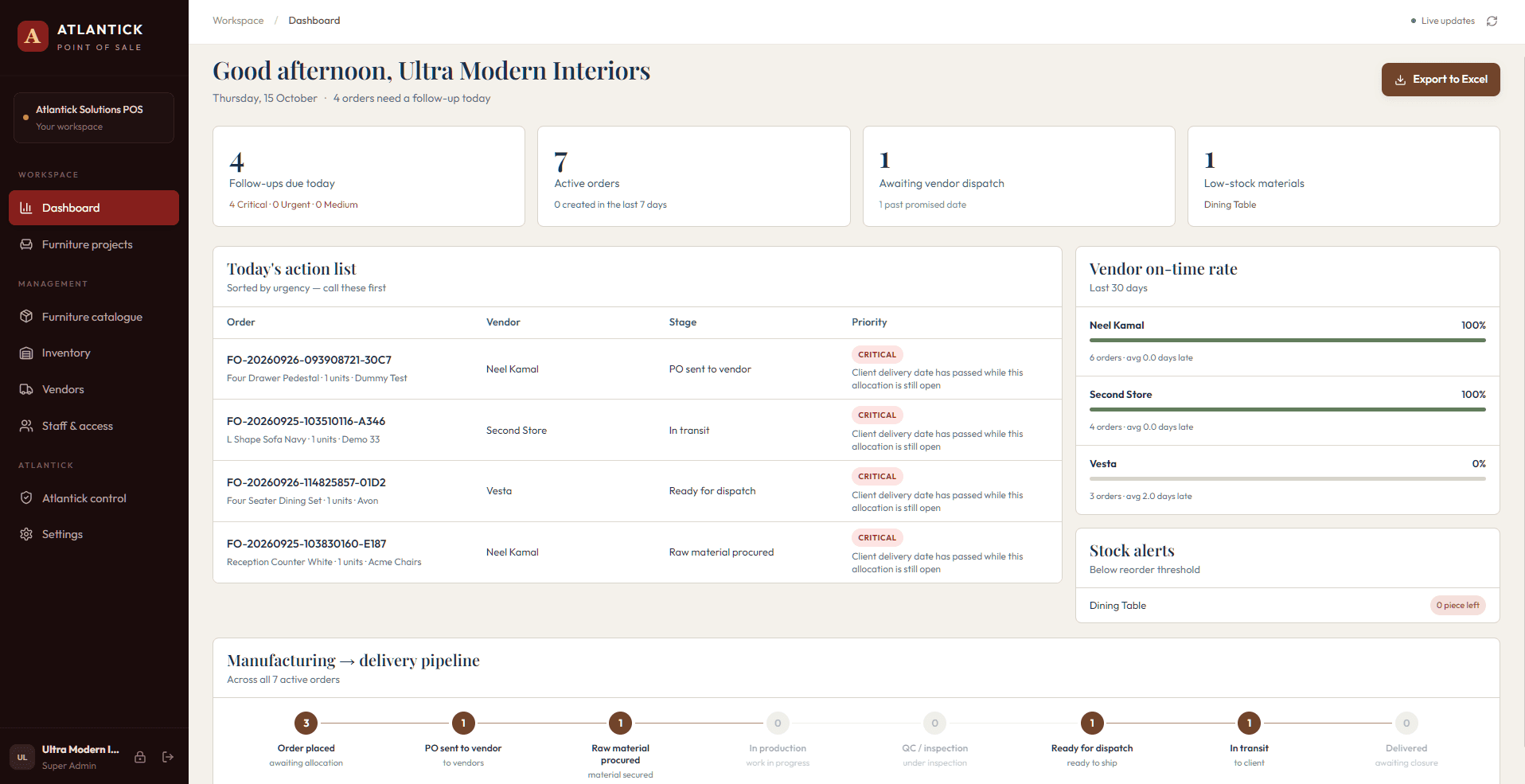Click the Priority column header
This screenshot has width=1525, height=784.
pyautogui.click(x=869, y=322)
